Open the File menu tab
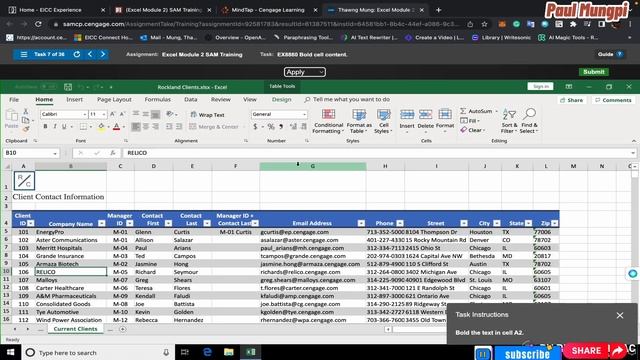The width and height of the screenshot is (640, 360). (x=14, y=100)
